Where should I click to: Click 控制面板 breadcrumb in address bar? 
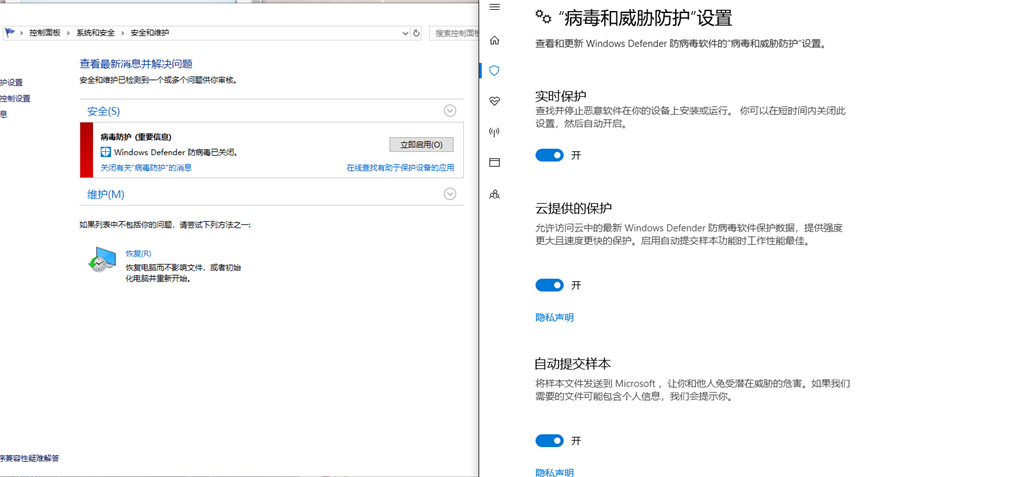pyautogui.click(x=44, y=33)
